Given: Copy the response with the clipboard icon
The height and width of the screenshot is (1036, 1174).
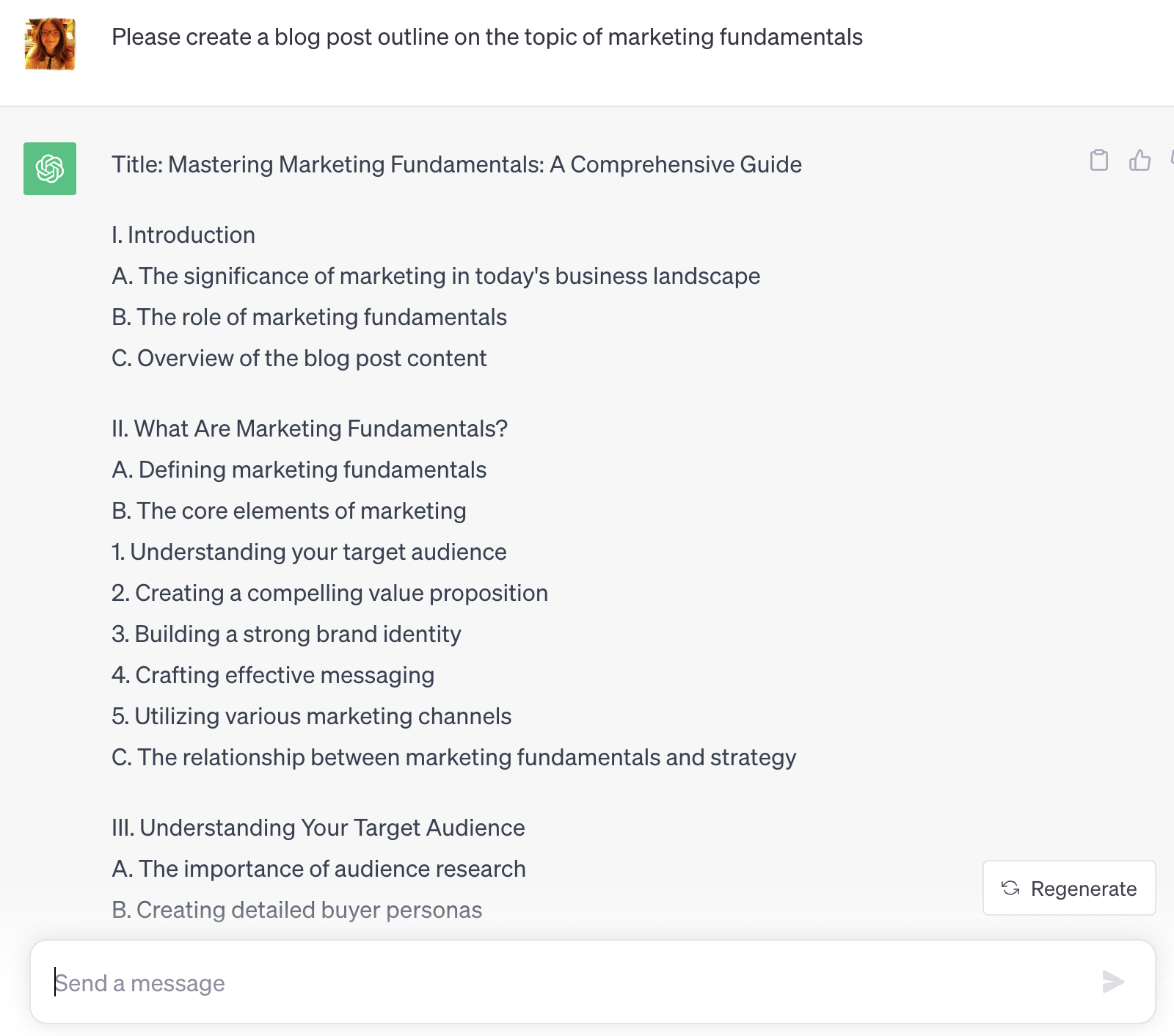Looking at the screenshot, I should (1098, 160).
